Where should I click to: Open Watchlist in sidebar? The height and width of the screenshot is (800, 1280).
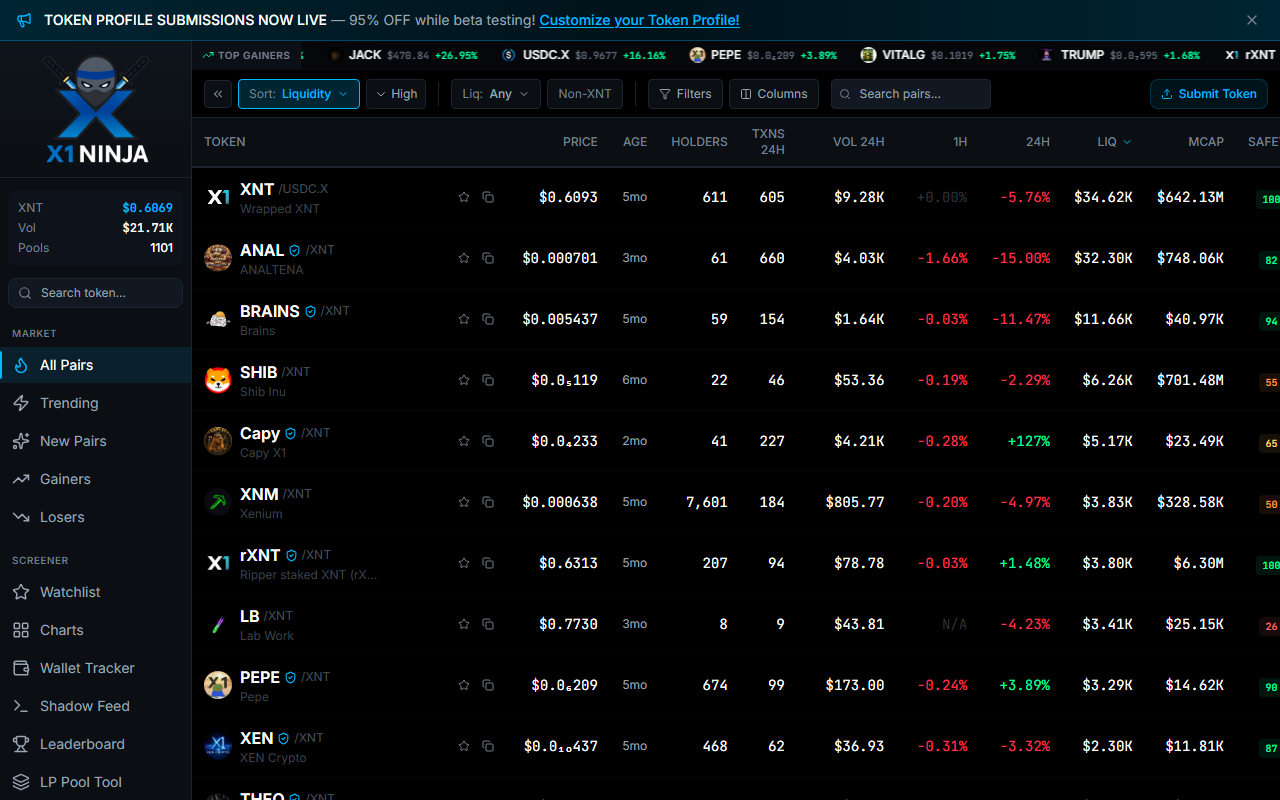coord(96,592)
